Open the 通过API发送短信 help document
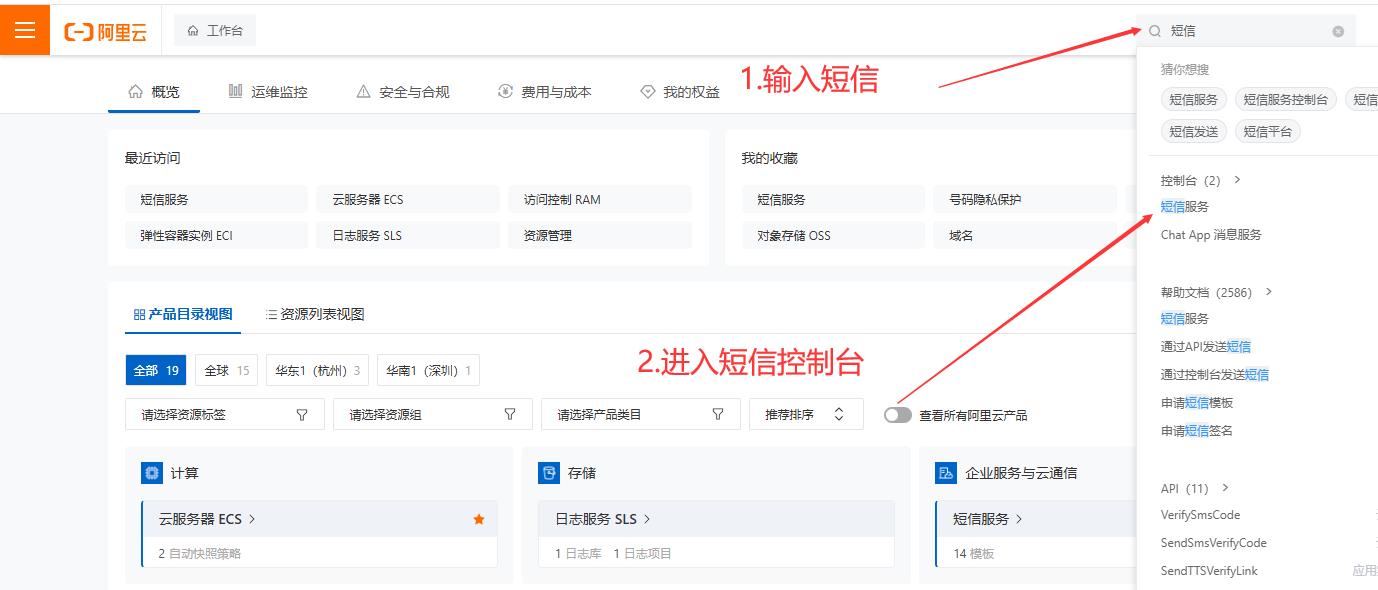The width and height of the screenshot is (1378, 590). [1206, 347]
